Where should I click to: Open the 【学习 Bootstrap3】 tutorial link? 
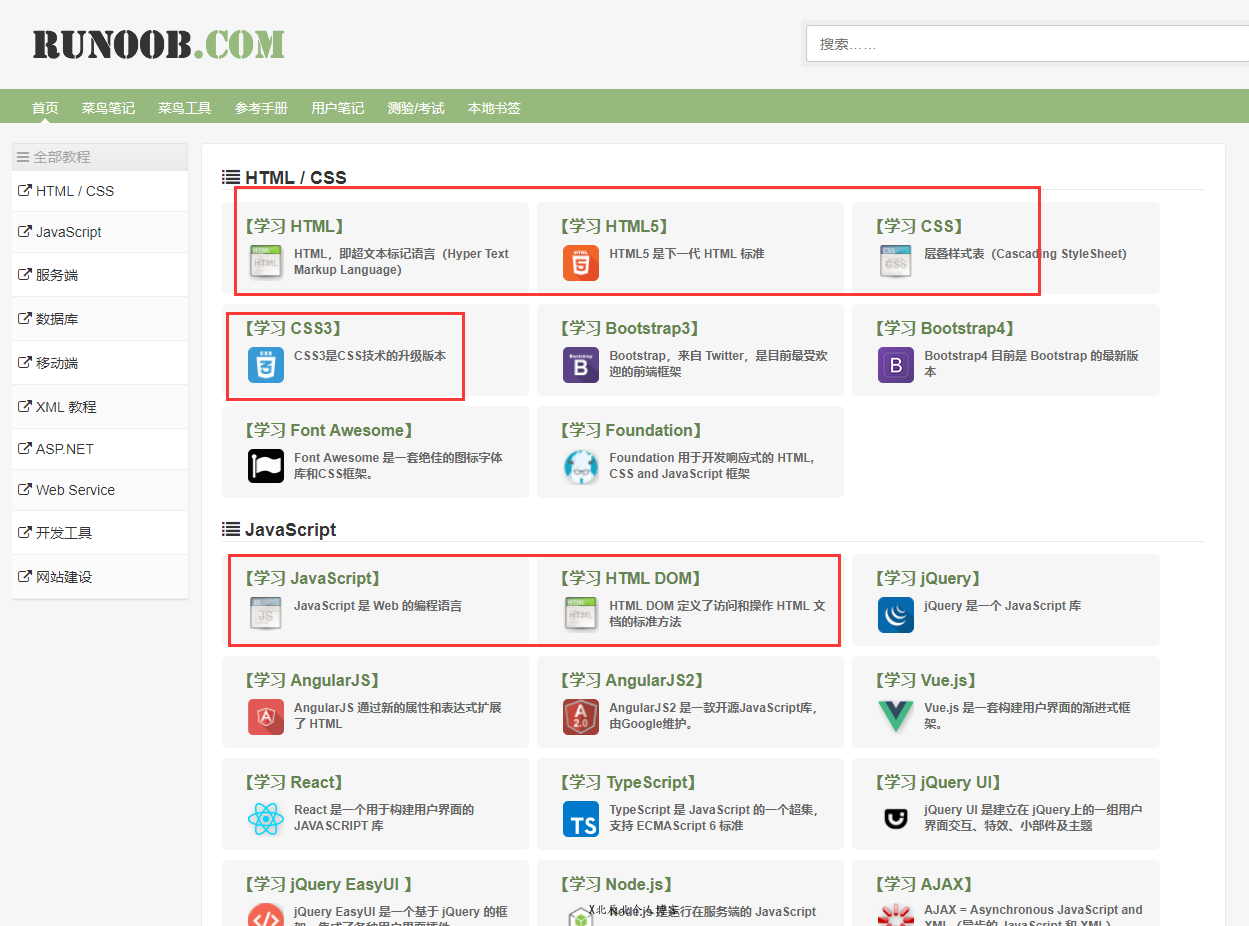coord(629,328)
